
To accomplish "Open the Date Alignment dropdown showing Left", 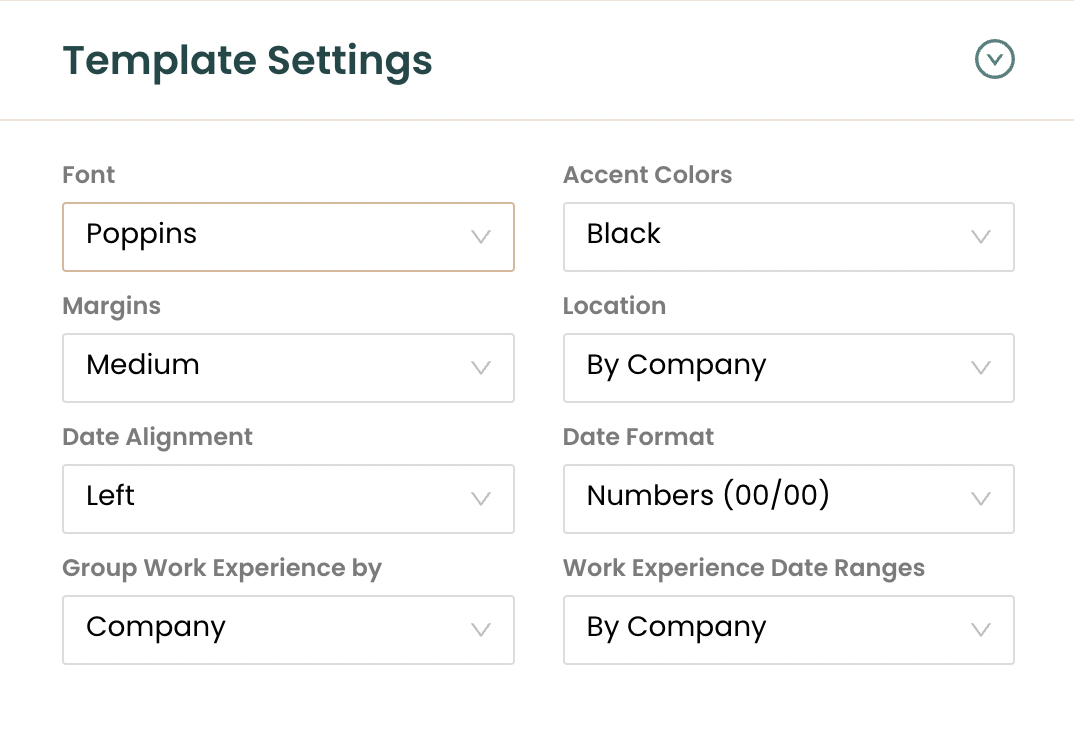I will [288, 499].
